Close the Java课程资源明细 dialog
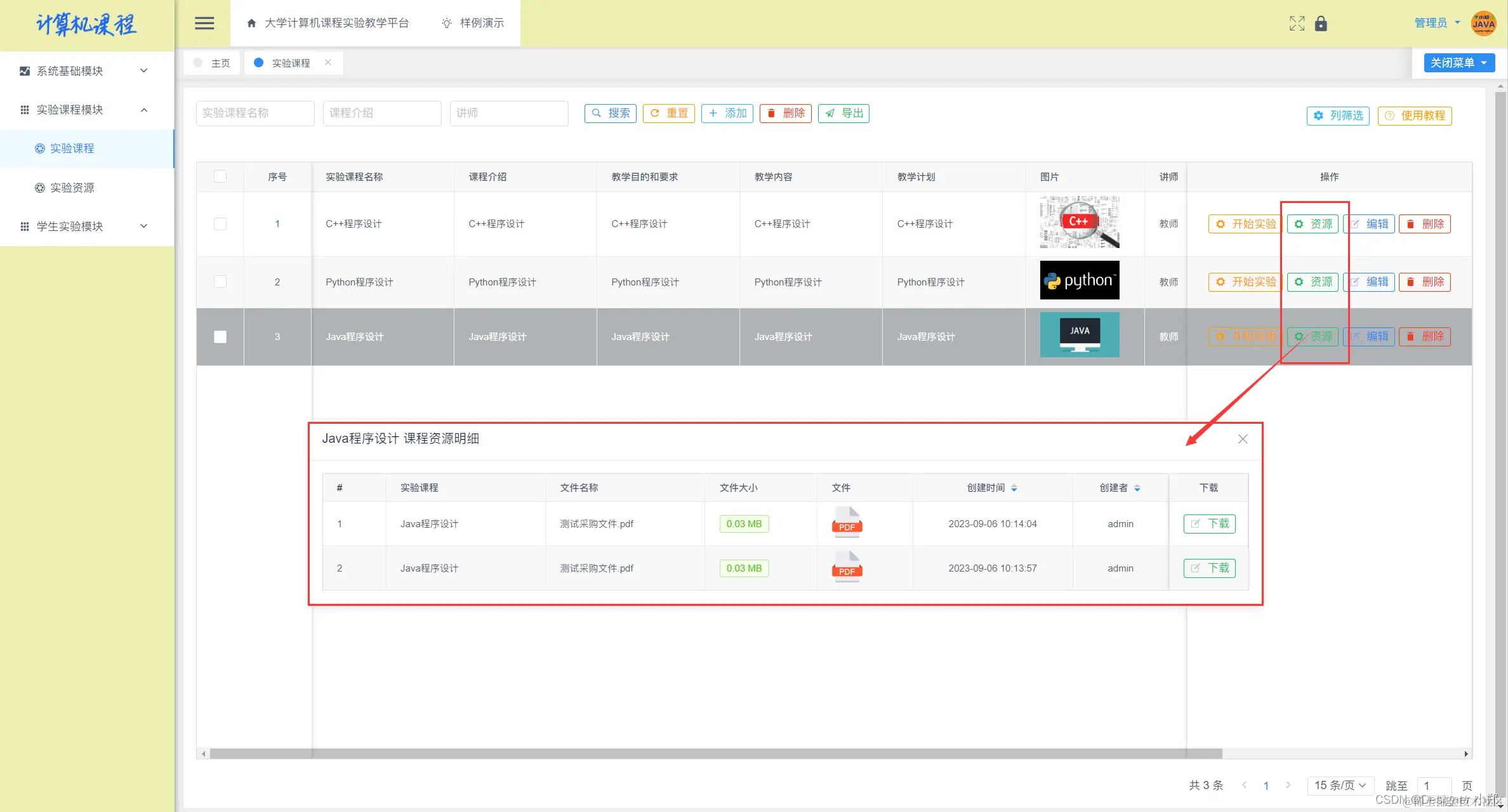This screenshot has height=812, width=1508. point(1242,439)
